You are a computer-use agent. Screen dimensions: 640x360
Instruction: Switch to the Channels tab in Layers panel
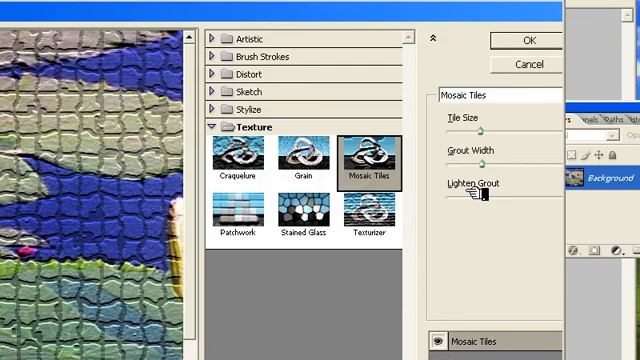tap(589, 120)
